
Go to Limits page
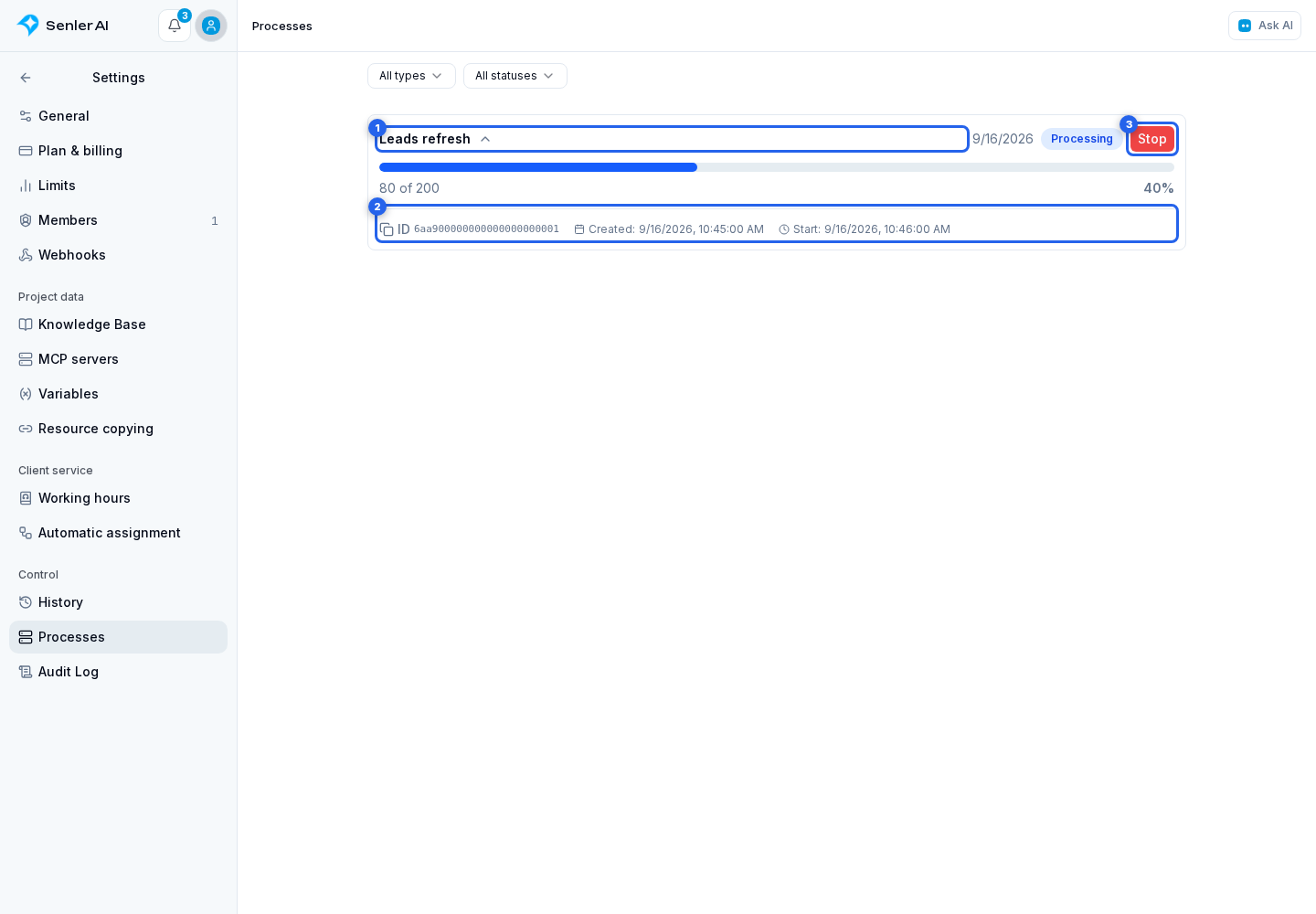click(x=118, y=186)
